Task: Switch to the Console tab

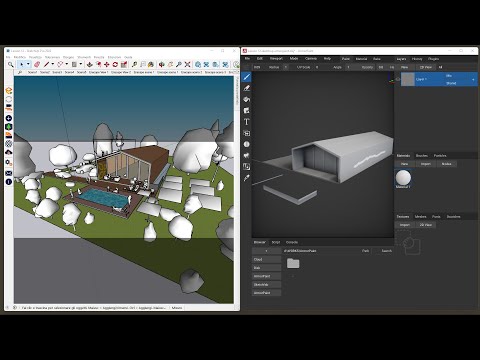Action: point(292,242)
